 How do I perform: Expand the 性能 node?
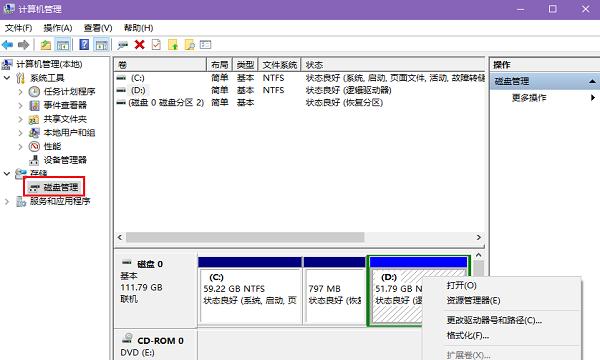coord(21,147)
